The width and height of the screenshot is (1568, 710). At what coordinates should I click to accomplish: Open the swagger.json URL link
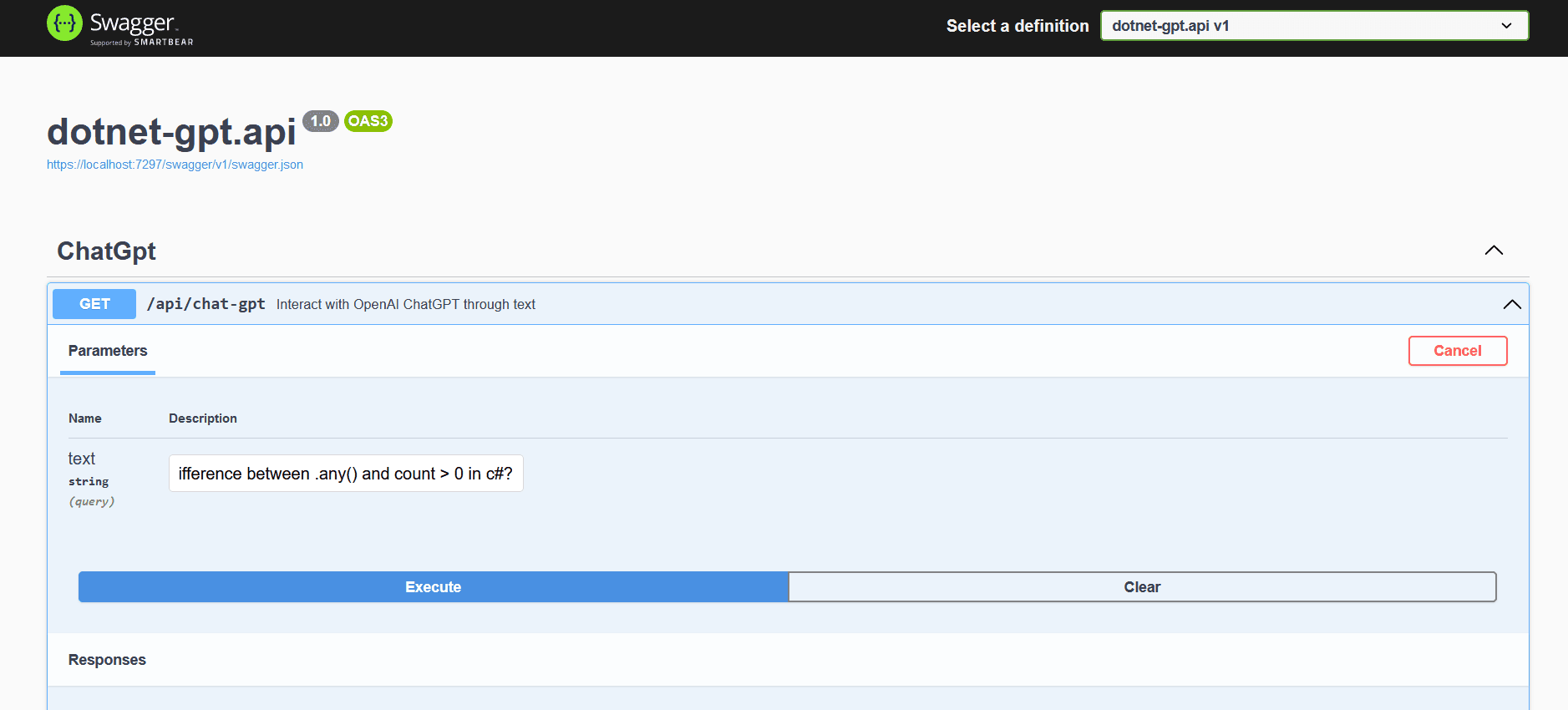[175, 165]
